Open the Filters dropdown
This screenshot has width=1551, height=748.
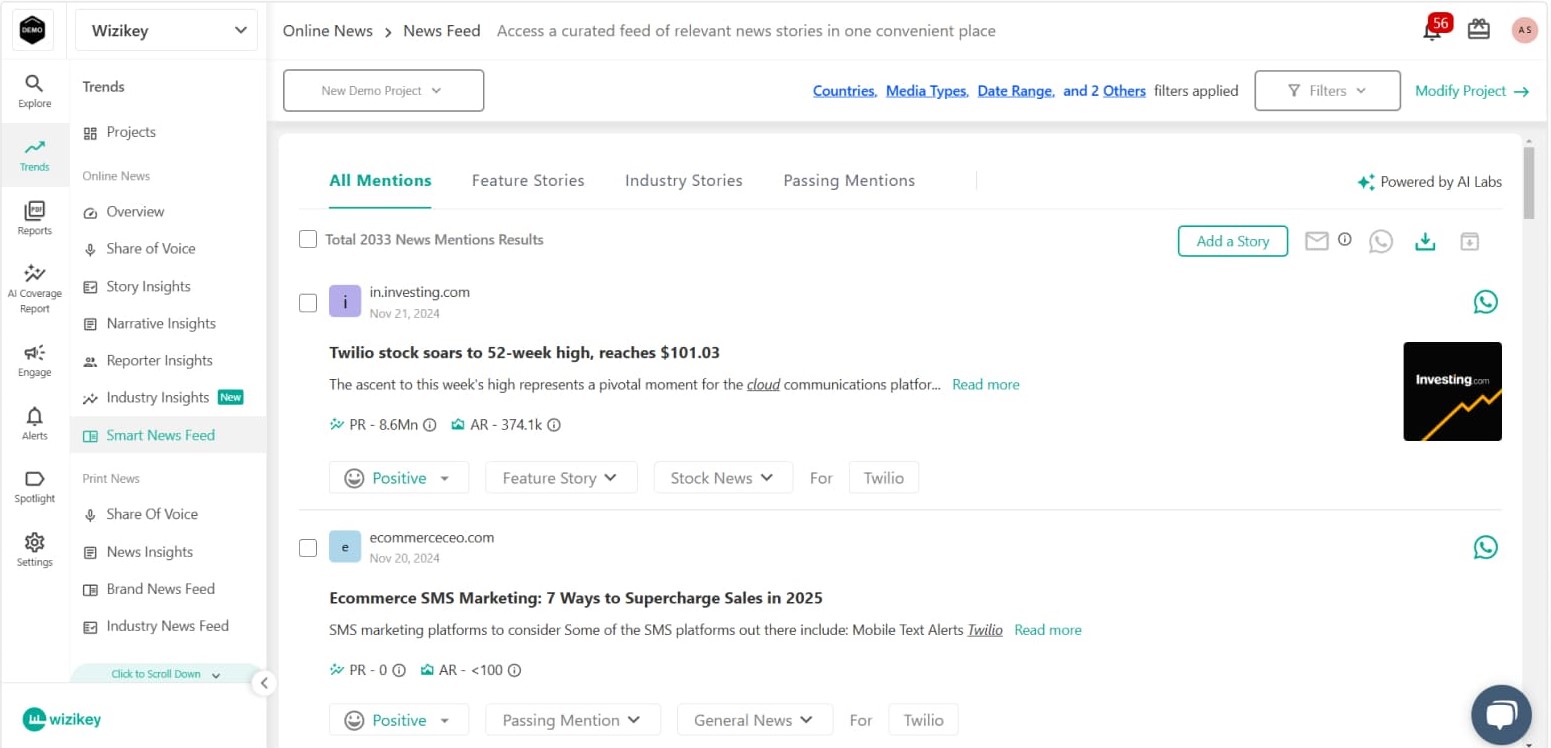[x=1327, y=90]
